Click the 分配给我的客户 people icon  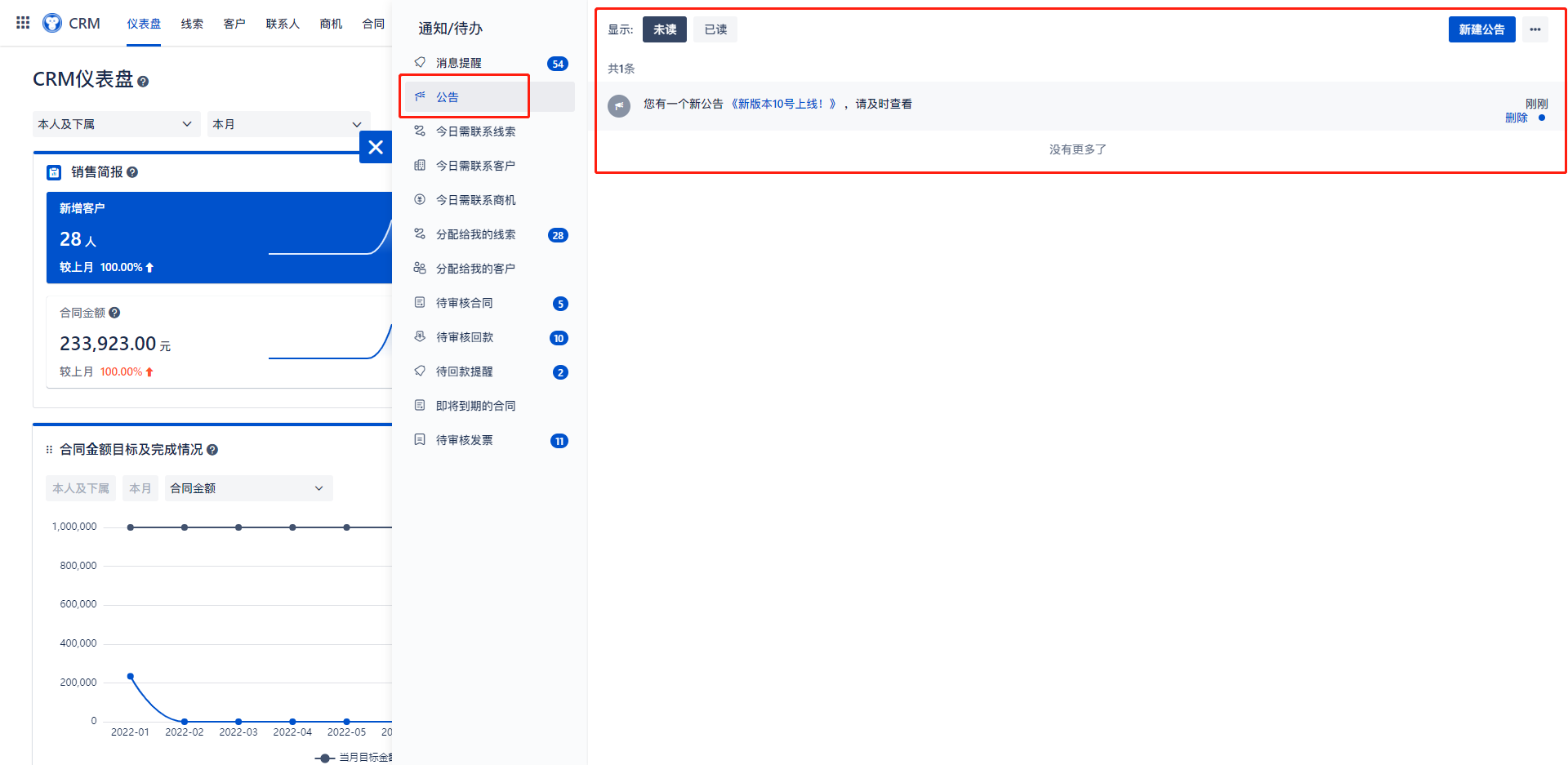[420, 268]
